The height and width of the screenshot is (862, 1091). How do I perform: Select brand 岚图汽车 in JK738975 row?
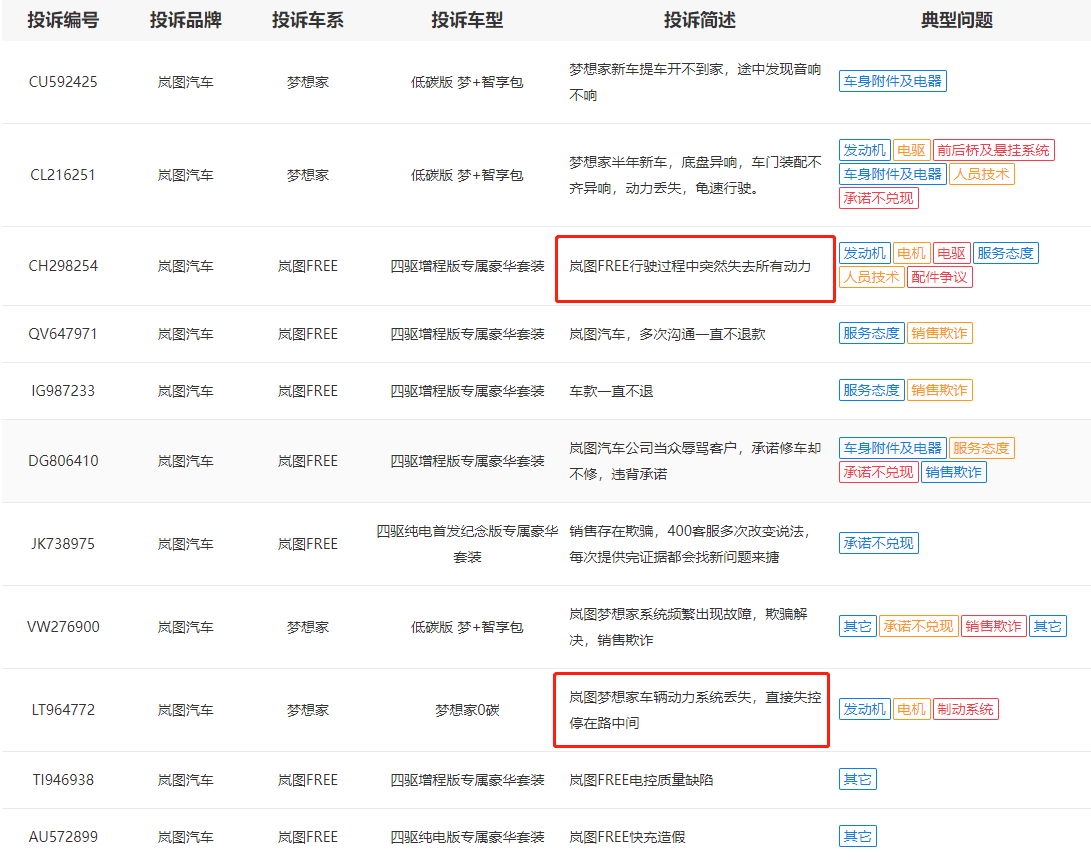click(x=186, y=544)
